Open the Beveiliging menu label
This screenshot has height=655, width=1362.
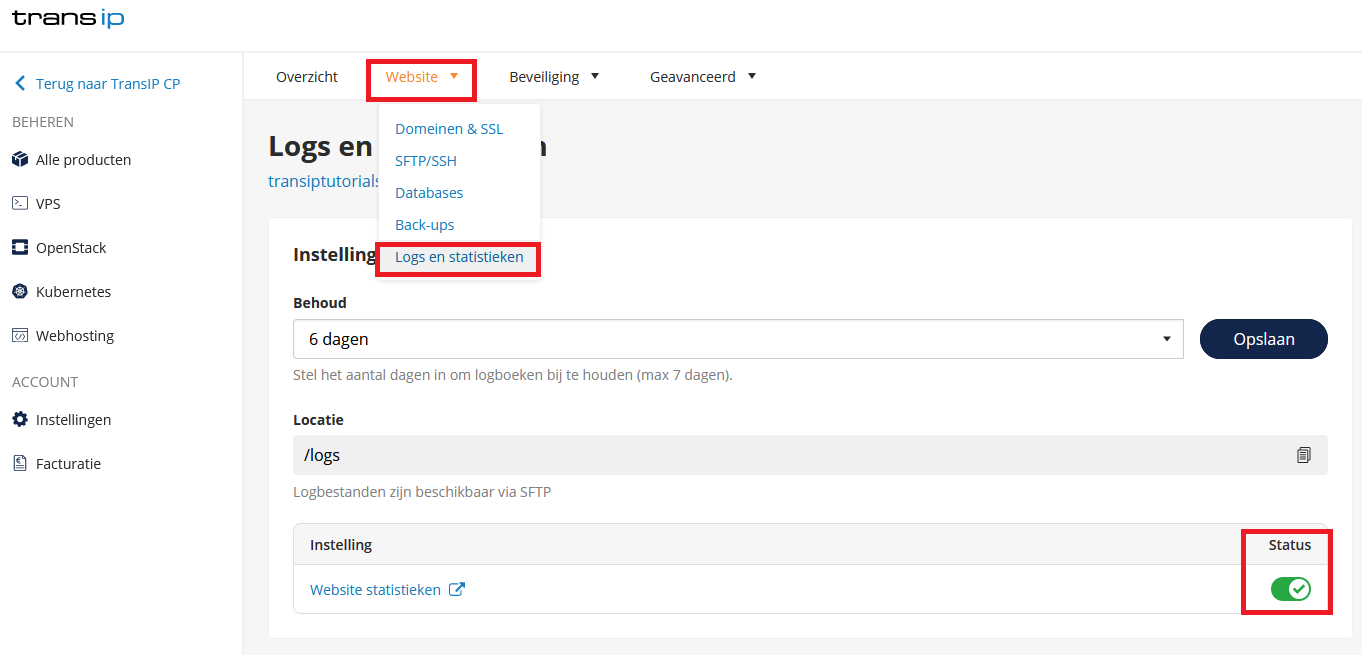point(544,77)
